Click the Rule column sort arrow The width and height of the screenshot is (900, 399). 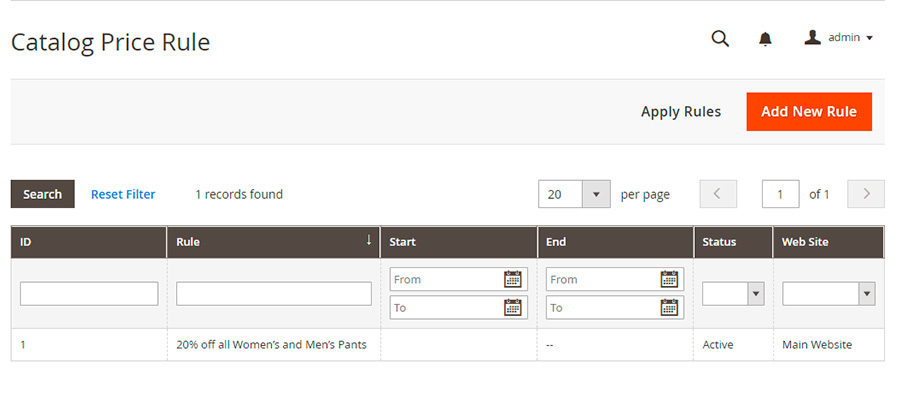368,240
